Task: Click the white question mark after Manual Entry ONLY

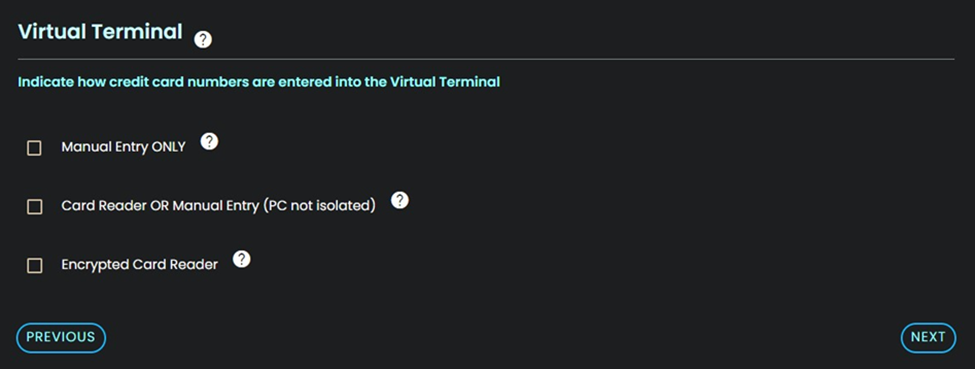Action: pyautogui.click(x=210, y=142)
